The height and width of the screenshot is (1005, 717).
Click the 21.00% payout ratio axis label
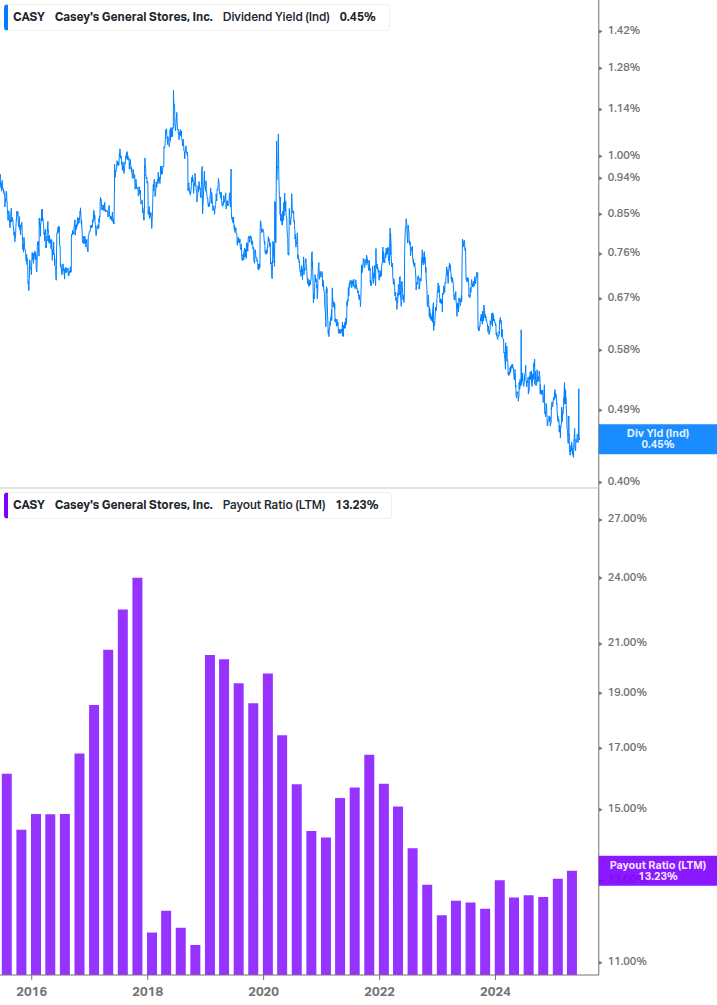pos(627,642)
